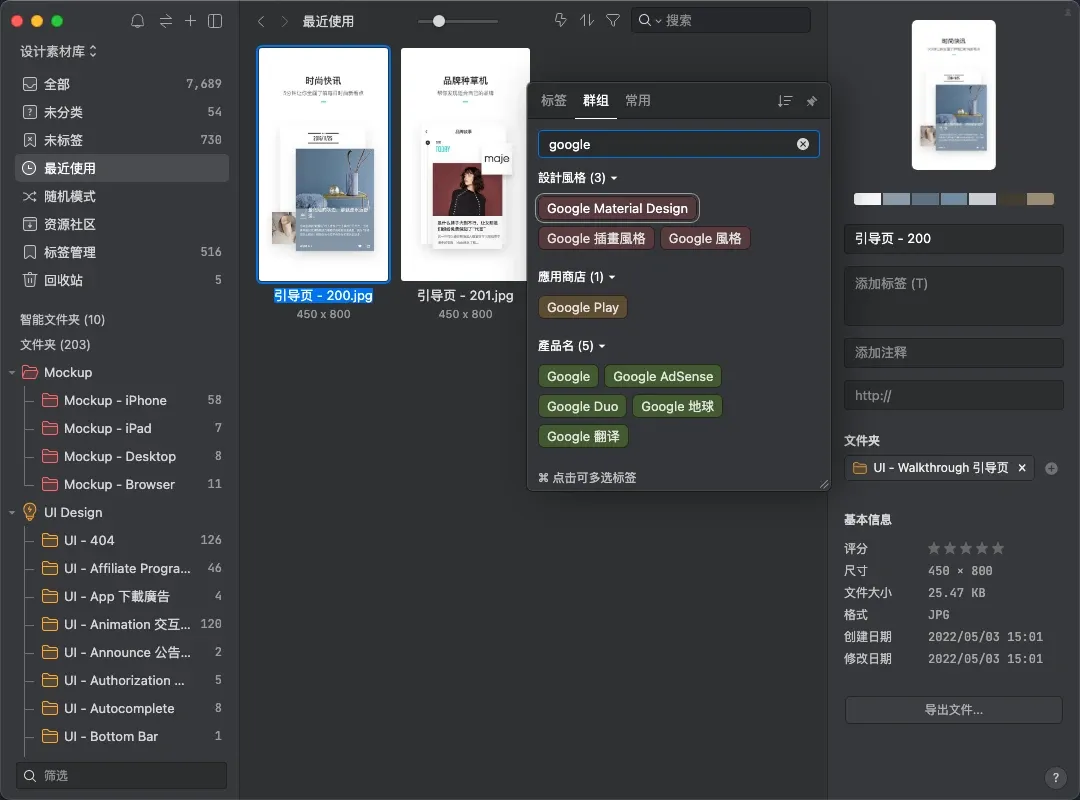Click the tag panel sort icon
Screen dimensions: 1080x800
(x=785, y=101)
